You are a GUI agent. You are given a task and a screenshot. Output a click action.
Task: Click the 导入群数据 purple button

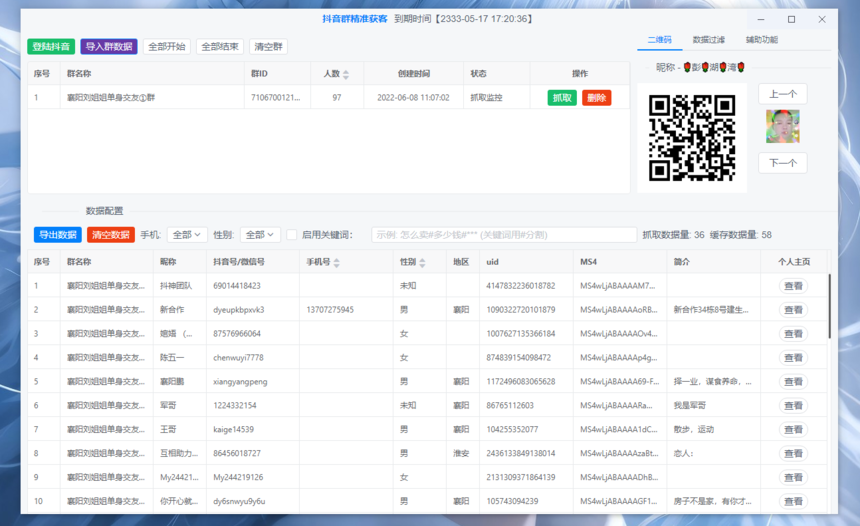[109, 47]
